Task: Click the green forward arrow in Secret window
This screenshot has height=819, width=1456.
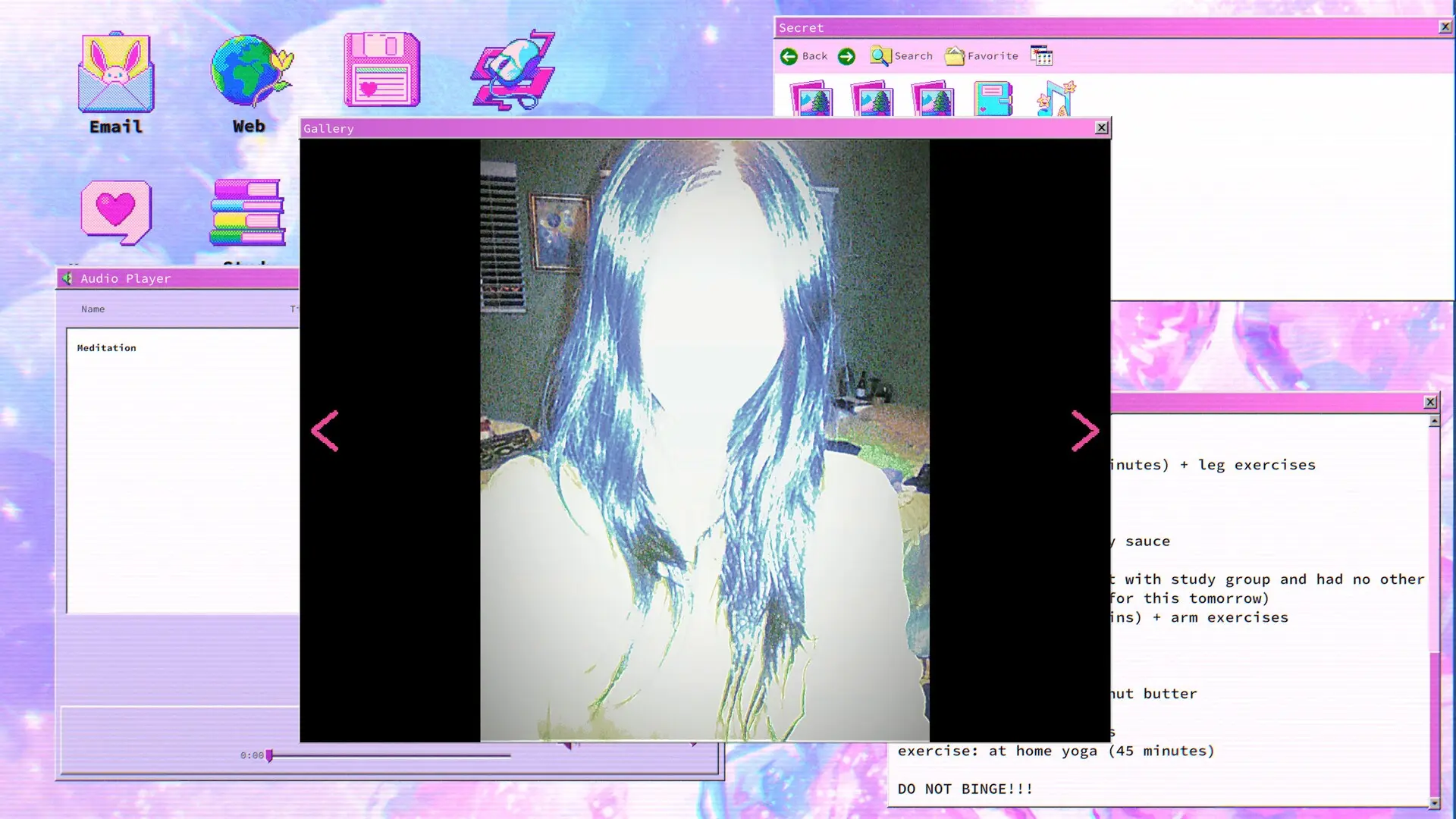Action: (846, 56)
